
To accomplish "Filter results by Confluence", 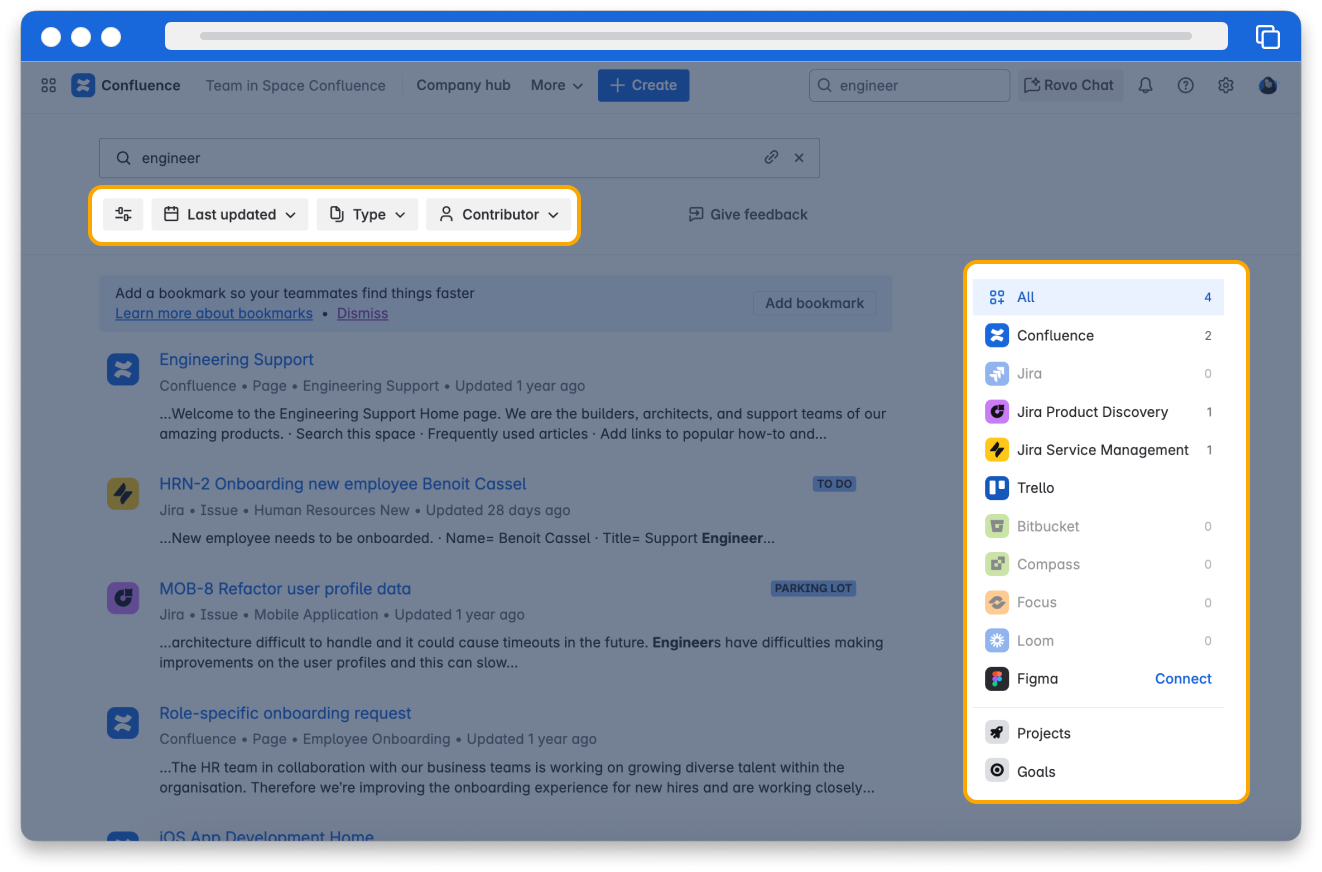I will [1098, 335].
